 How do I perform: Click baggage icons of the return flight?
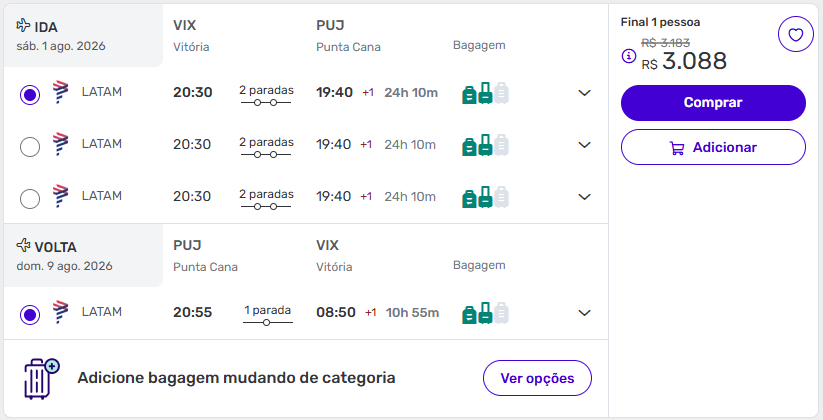click(x=485, y=313)
